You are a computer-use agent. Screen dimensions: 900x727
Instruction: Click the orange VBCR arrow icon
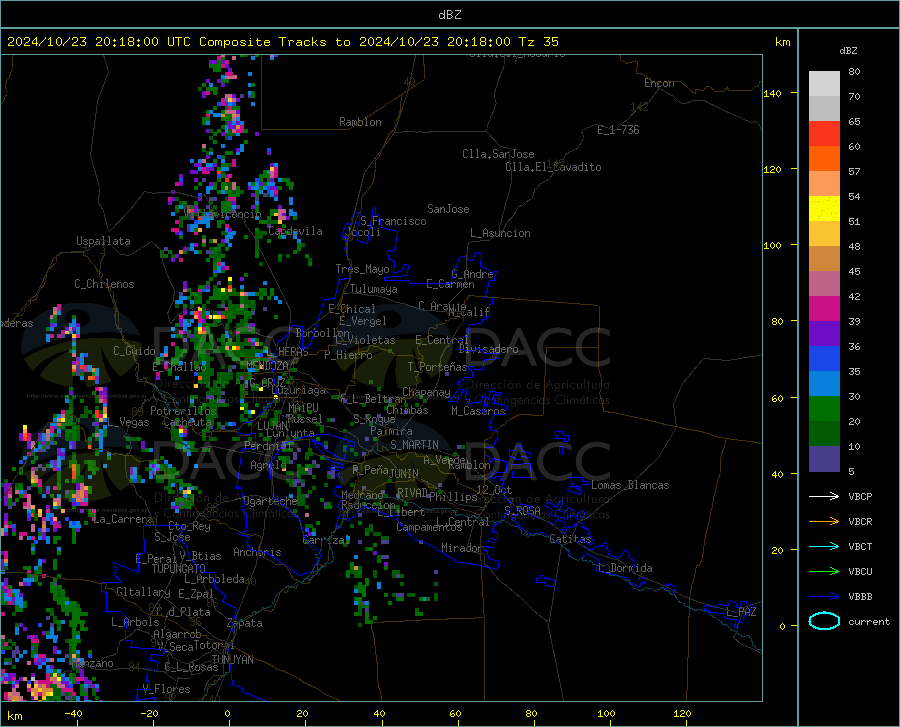point(824,522)
